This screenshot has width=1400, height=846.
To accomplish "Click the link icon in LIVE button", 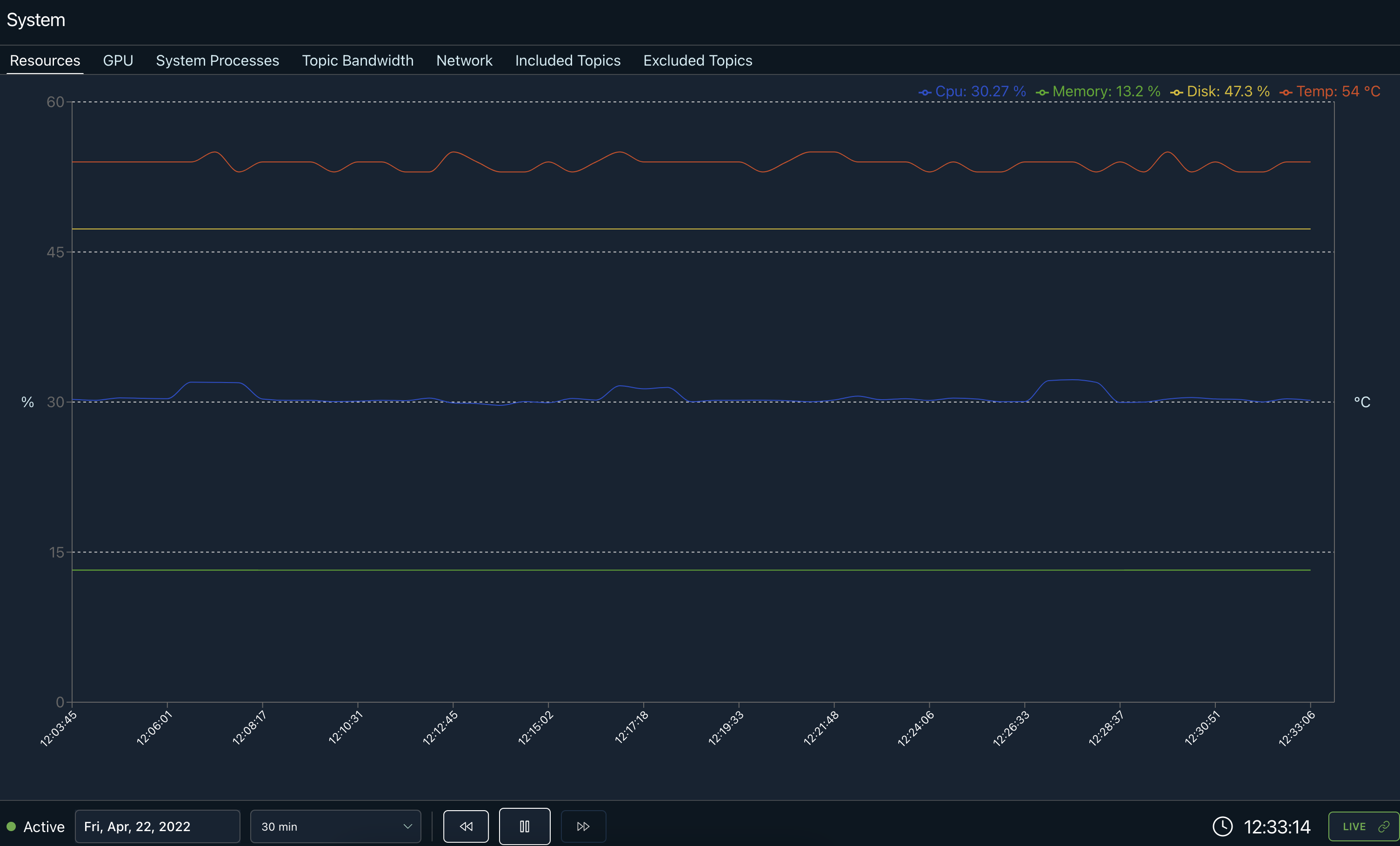I will coord(1384,826).
